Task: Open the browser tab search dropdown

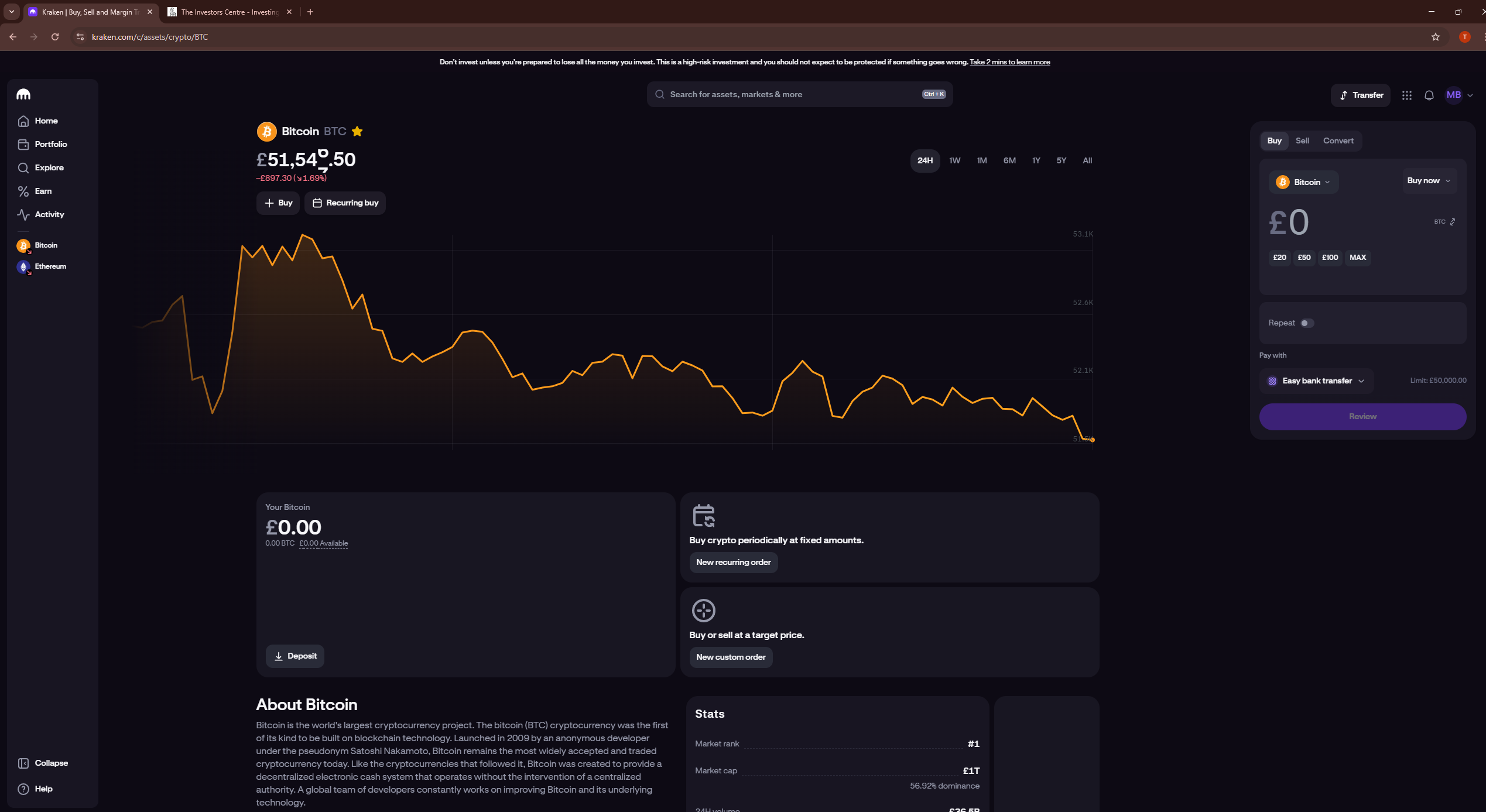Action: point(11,12)
